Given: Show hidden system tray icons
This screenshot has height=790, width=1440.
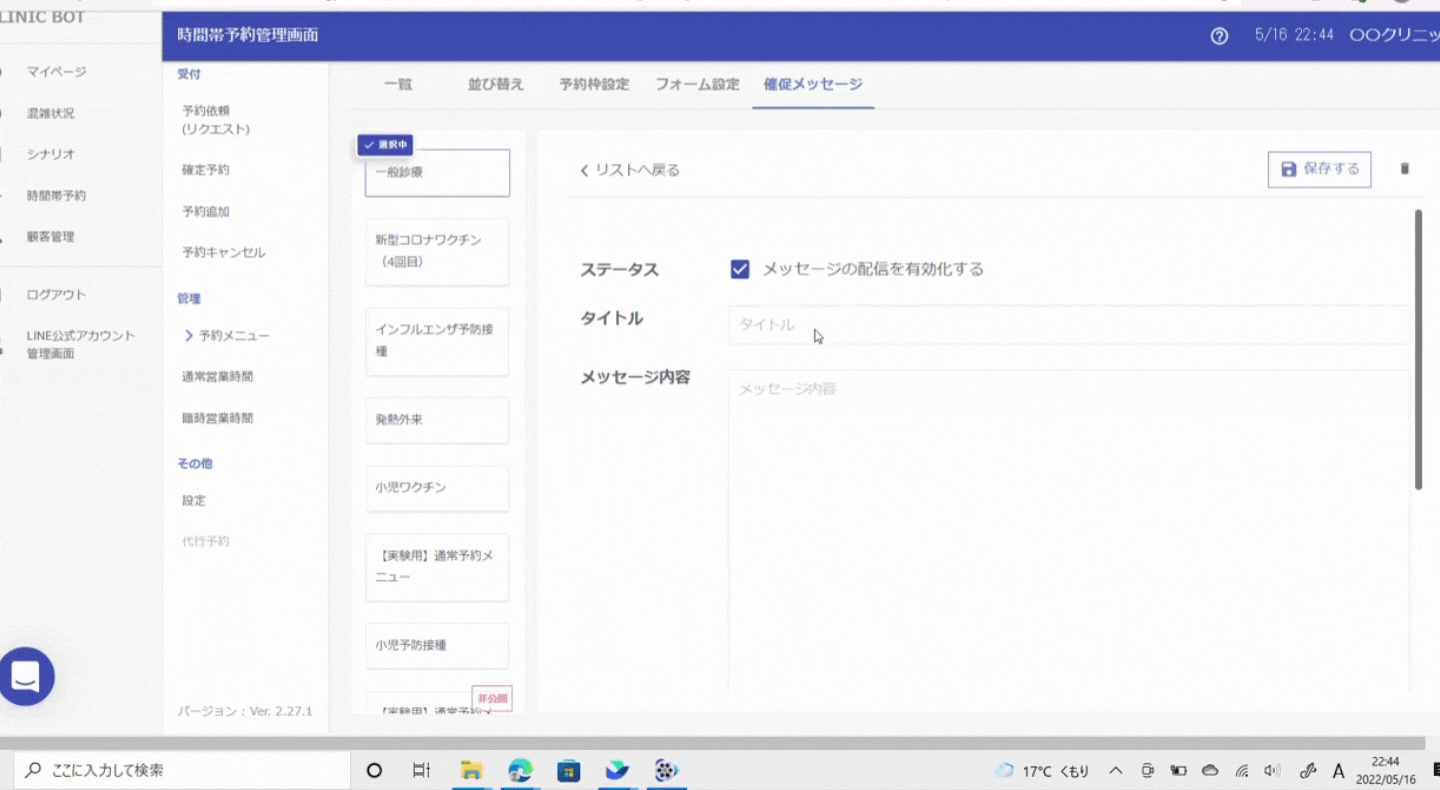Looking at the screenshot, I should pyautogui.click(x=1116, y=771).
